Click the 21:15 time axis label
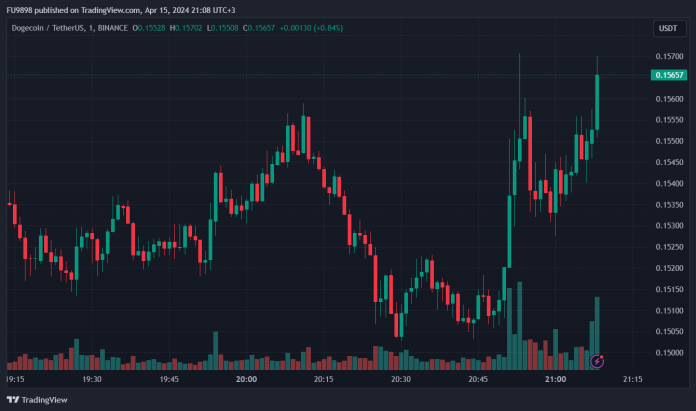Image resolution: width=696 pixels, height=411 pixels. point(632,380)
